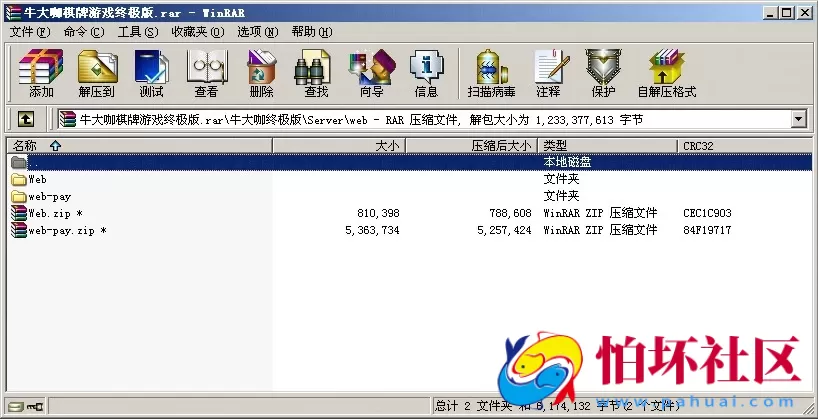Open the Help (帮助) menu
The width and height of the screenshot is (818, 419).
pos(312,32)
